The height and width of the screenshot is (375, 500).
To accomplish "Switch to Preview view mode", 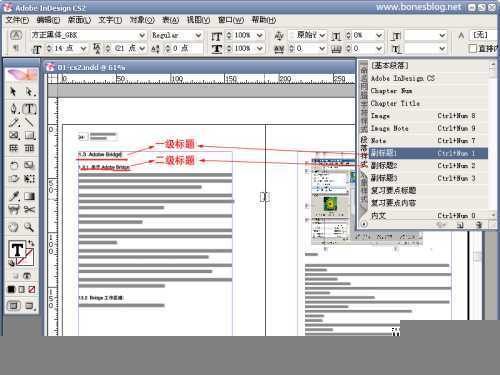I will (x=29, y=305).
